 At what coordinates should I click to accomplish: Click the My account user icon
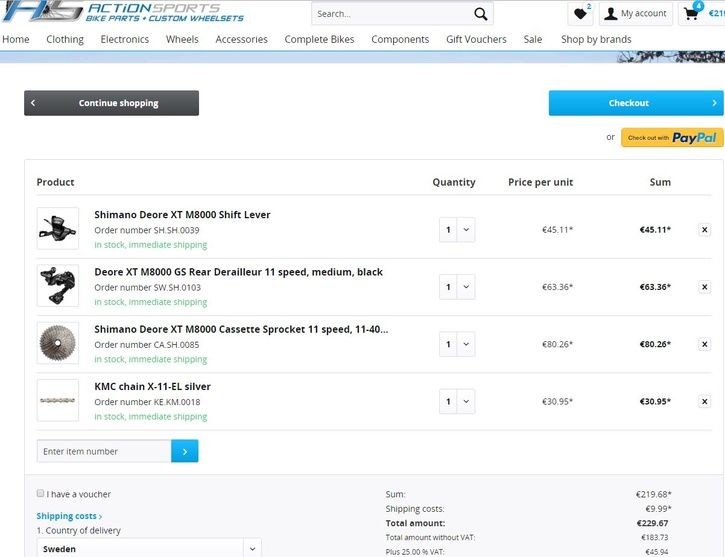[610, 14]
